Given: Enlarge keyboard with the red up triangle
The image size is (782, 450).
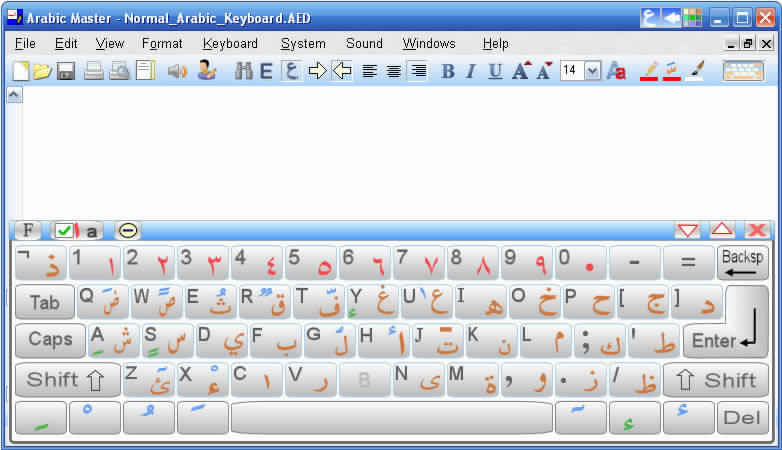Looking at the screenshot, I should [x=722, y=230].
